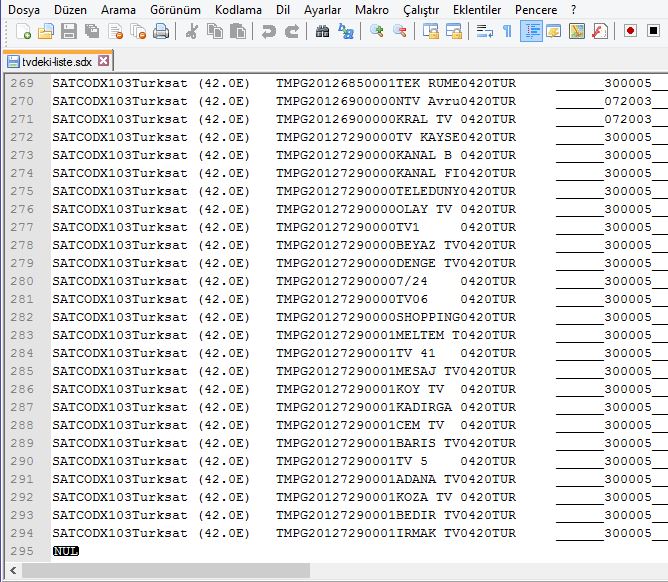Click the NUL character on line 295
668x582 pixels.
pyautogui.click(x=66, y=551)
